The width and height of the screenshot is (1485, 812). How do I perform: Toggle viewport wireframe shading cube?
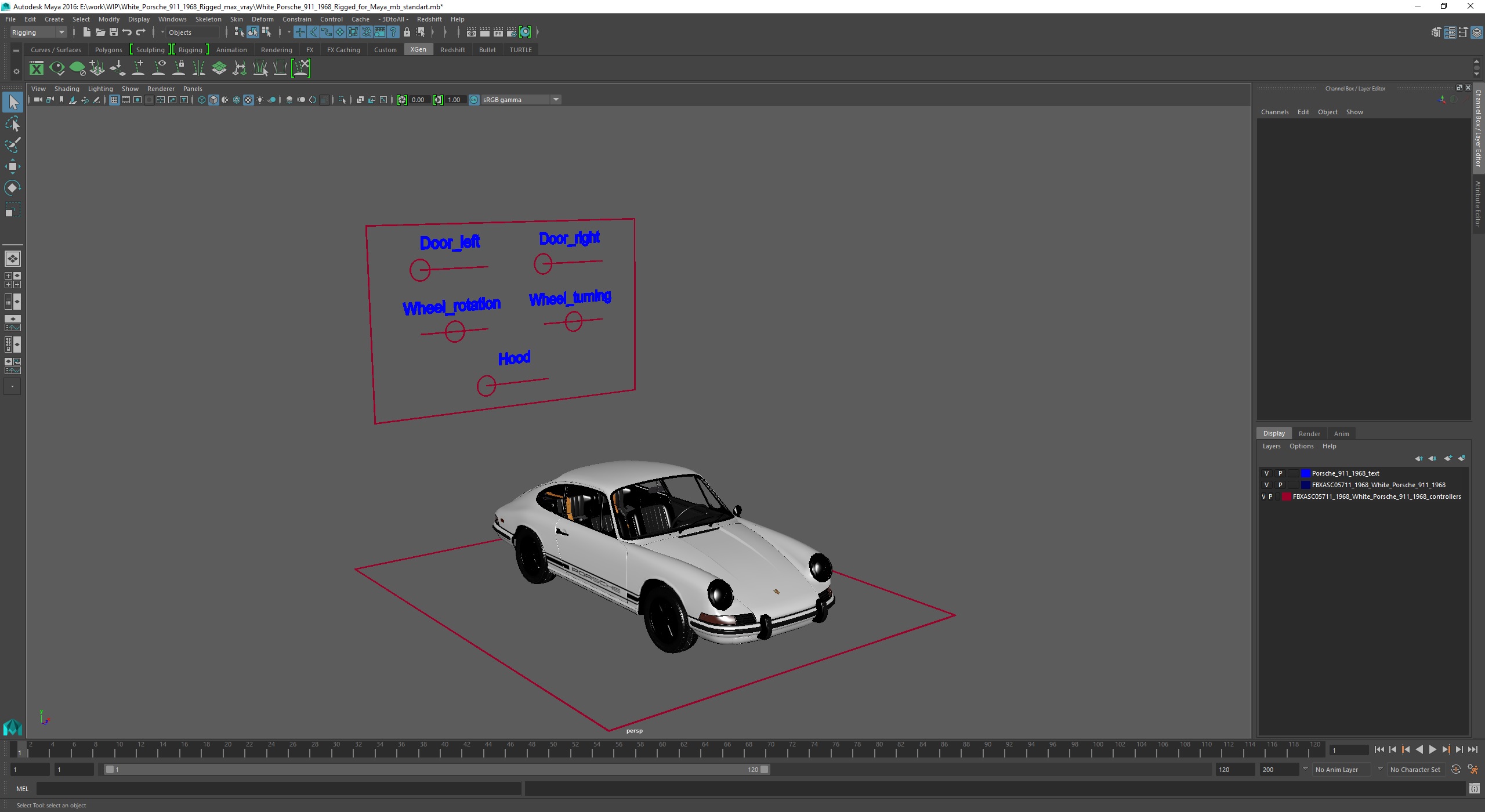(202, 100)
